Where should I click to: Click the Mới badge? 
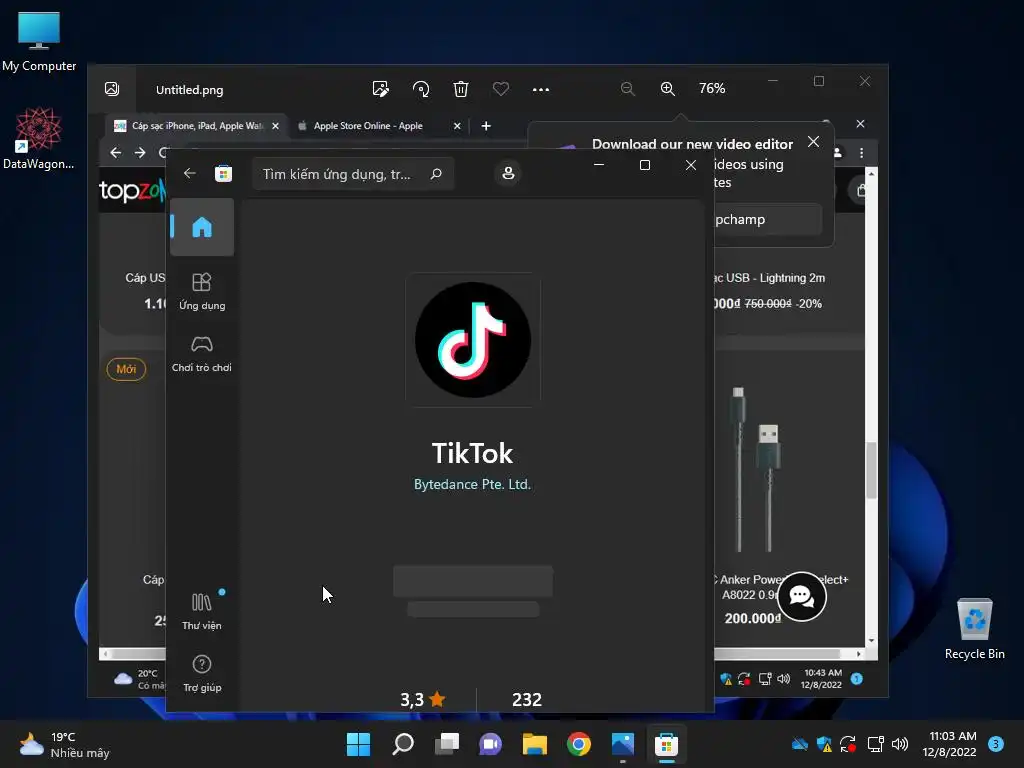click(x=126, y=369)
